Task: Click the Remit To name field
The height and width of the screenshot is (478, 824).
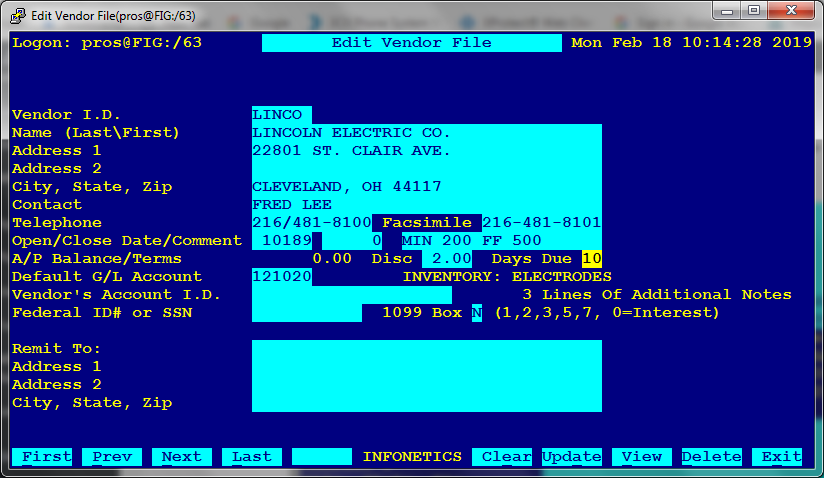Action: (427, 349)
